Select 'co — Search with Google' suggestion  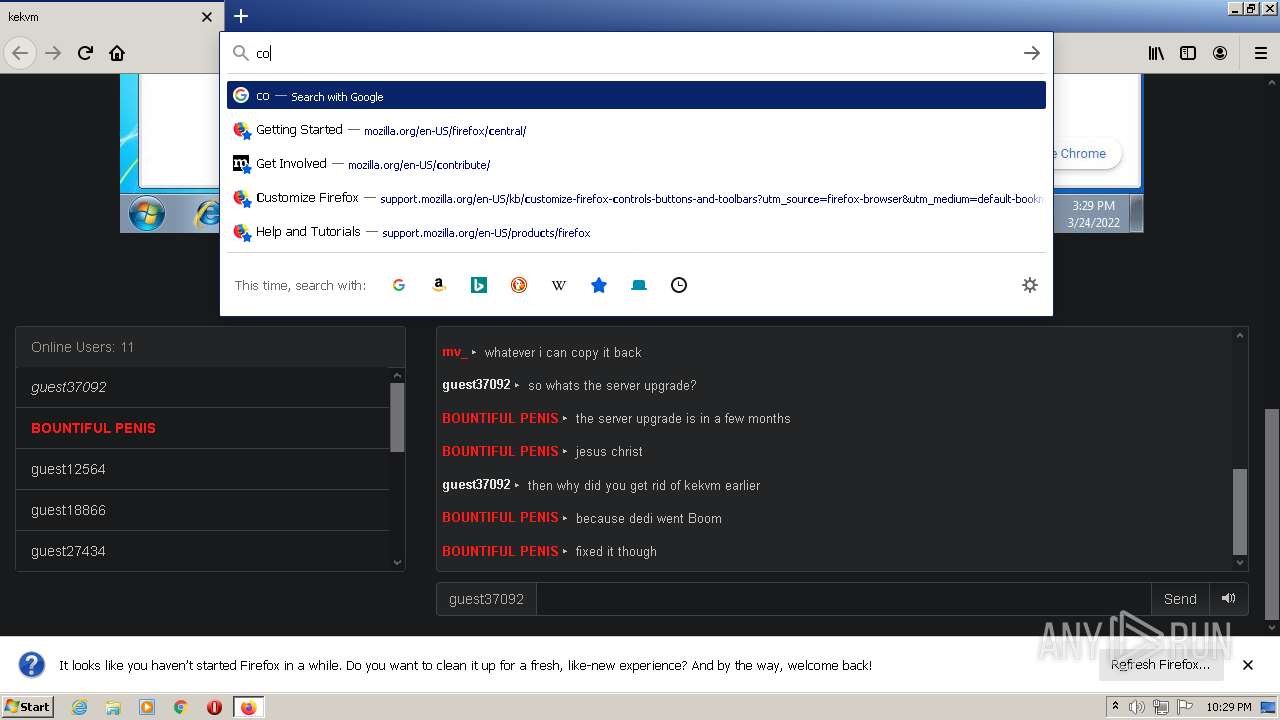coord(636,96)
